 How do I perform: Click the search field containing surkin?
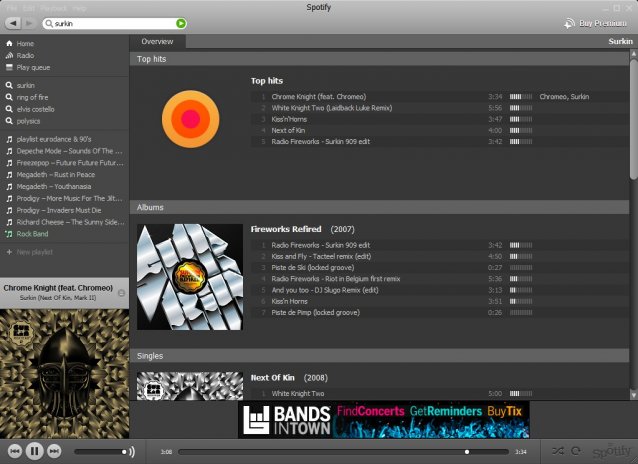coord(114,24)
